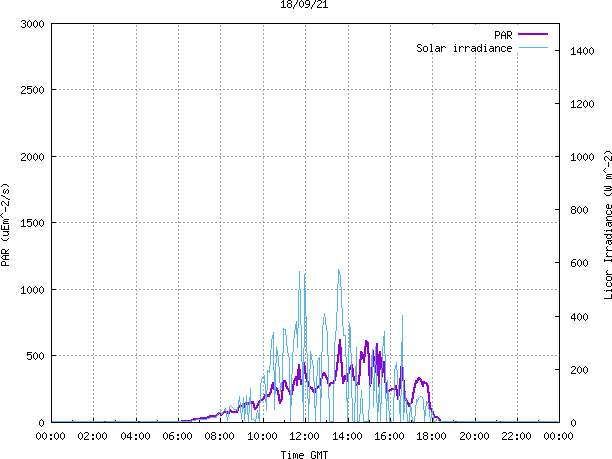Click the 06:00 time axis label
The image size is (612, 459).
coord(177,436)
